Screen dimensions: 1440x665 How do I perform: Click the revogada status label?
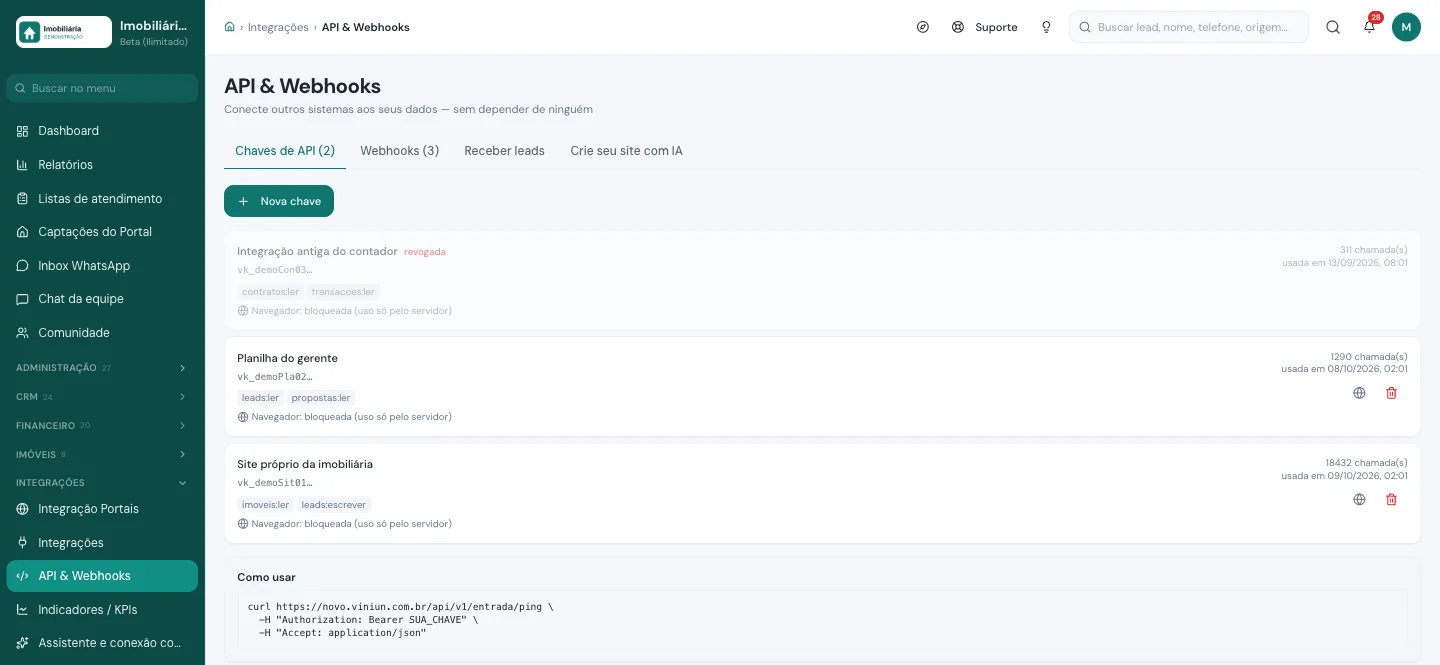click(425, 252)
